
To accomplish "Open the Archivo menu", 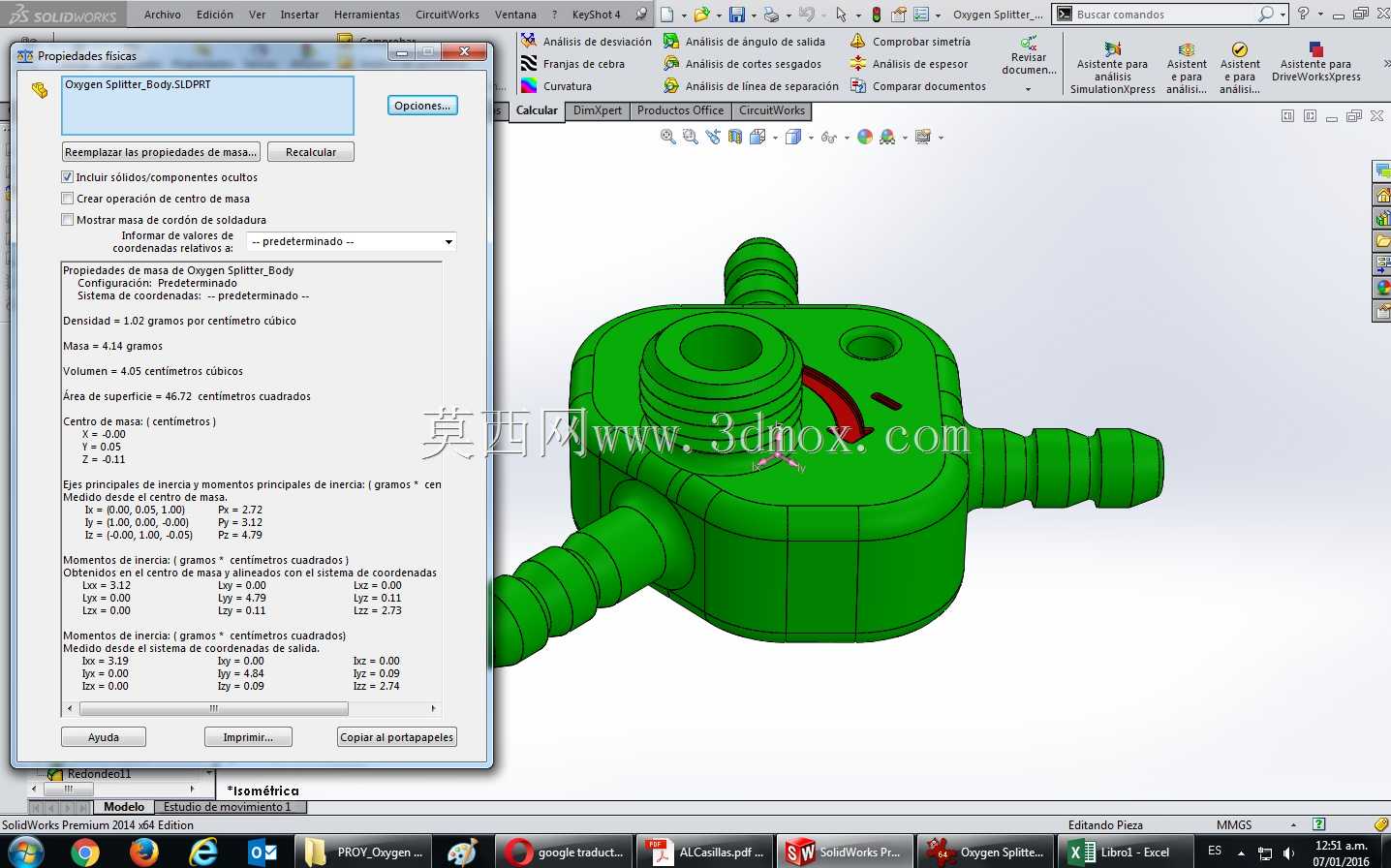I will coord(163,15).
